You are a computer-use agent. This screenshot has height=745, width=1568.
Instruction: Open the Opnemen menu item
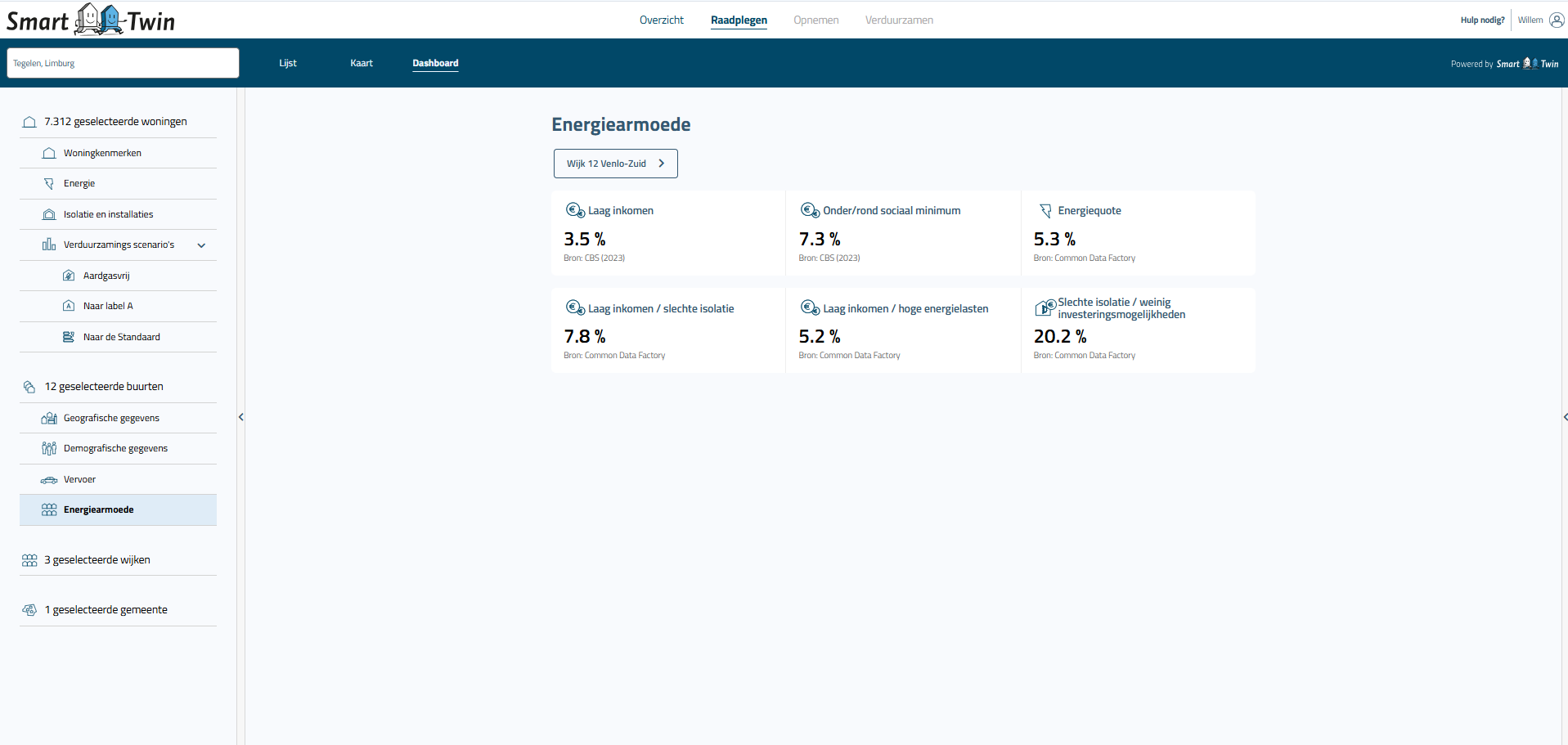click(815, 20)
